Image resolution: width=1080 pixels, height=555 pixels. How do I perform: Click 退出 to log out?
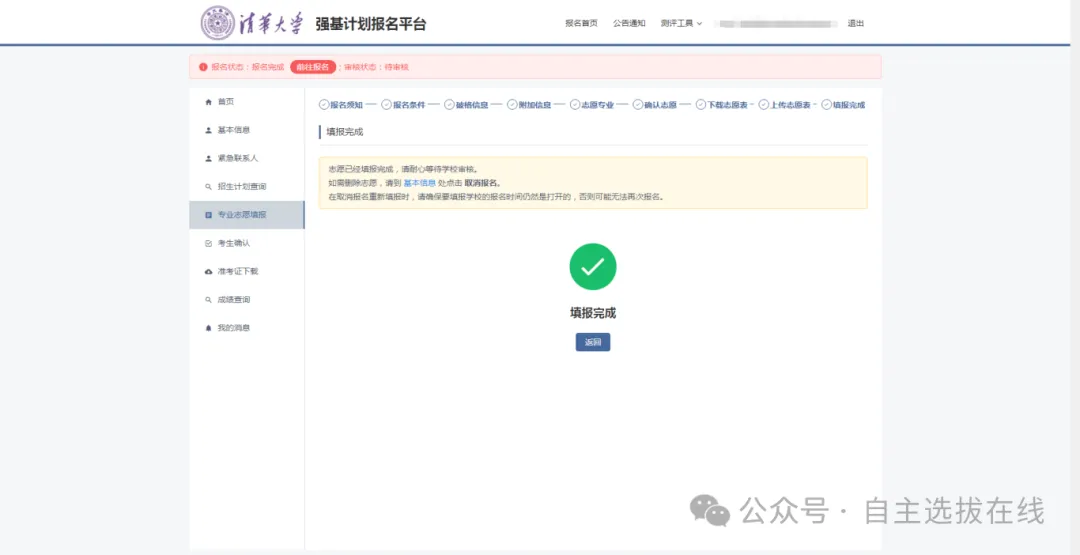pyautogui.click(x=856, y=23)
